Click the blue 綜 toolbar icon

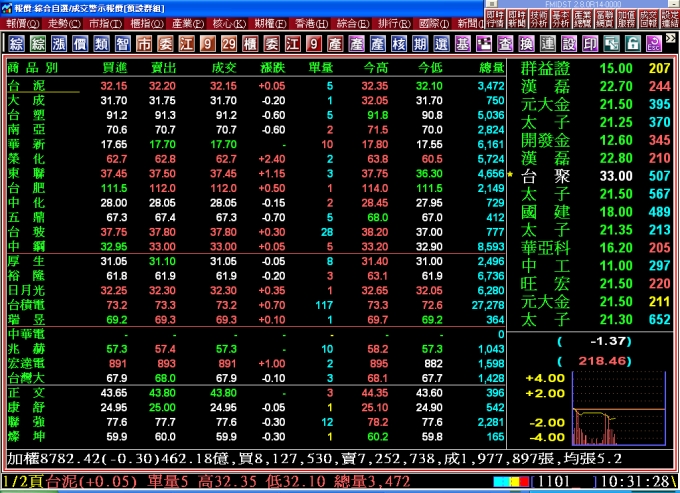pos(16,43)
